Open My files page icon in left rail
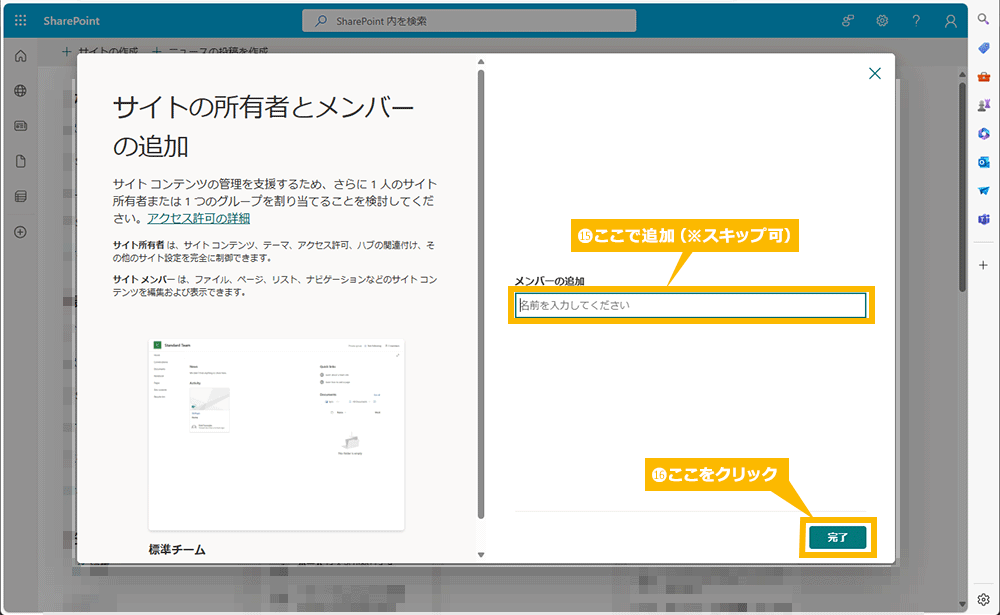Screen dimensions: 1000x615 click(x=20, y=161)
